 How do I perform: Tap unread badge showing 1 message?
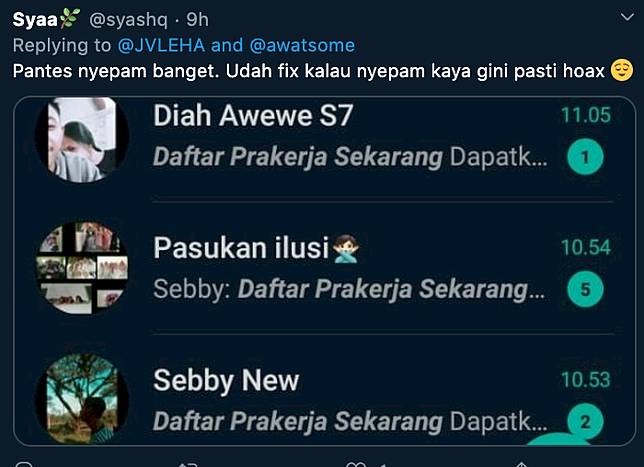tap(585, 157)
